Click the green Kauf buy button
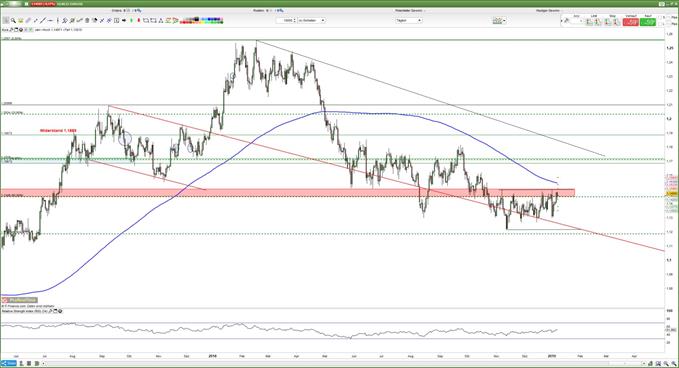679x368 pixels. pyautogui.click(x=648, y=21)
